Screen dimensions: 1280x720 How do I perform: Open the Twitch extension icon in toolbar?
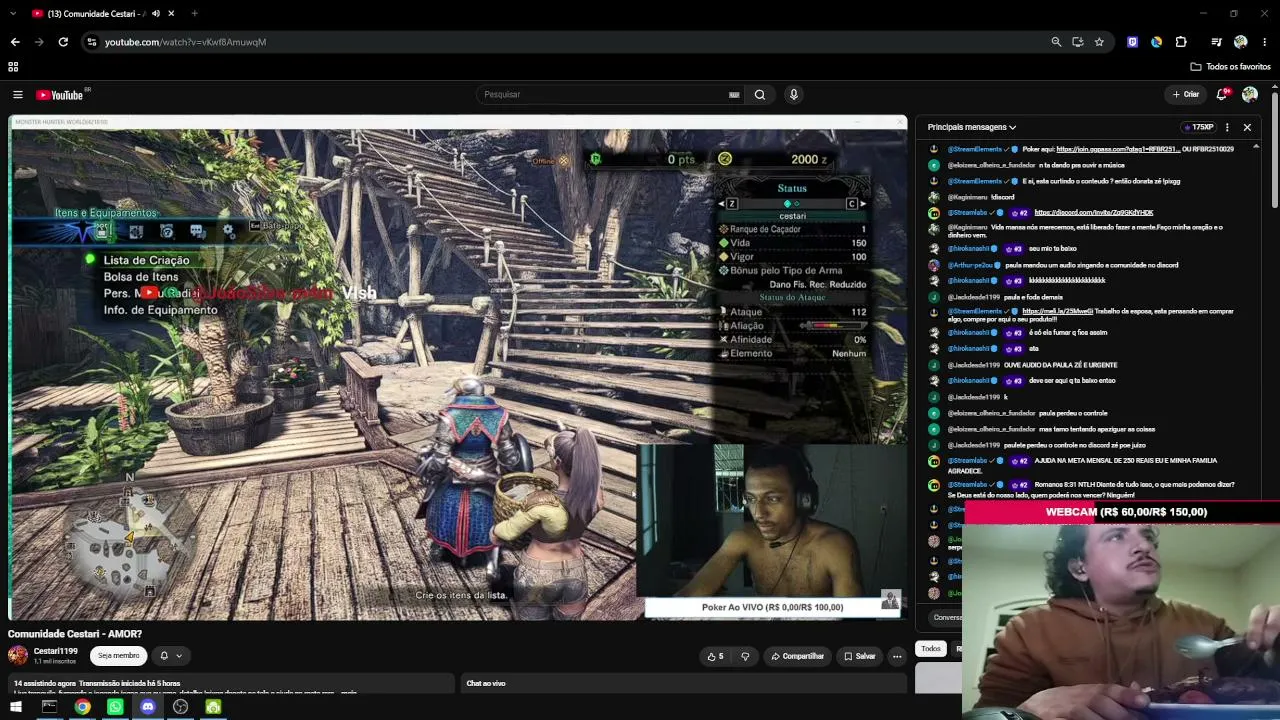1132,42
